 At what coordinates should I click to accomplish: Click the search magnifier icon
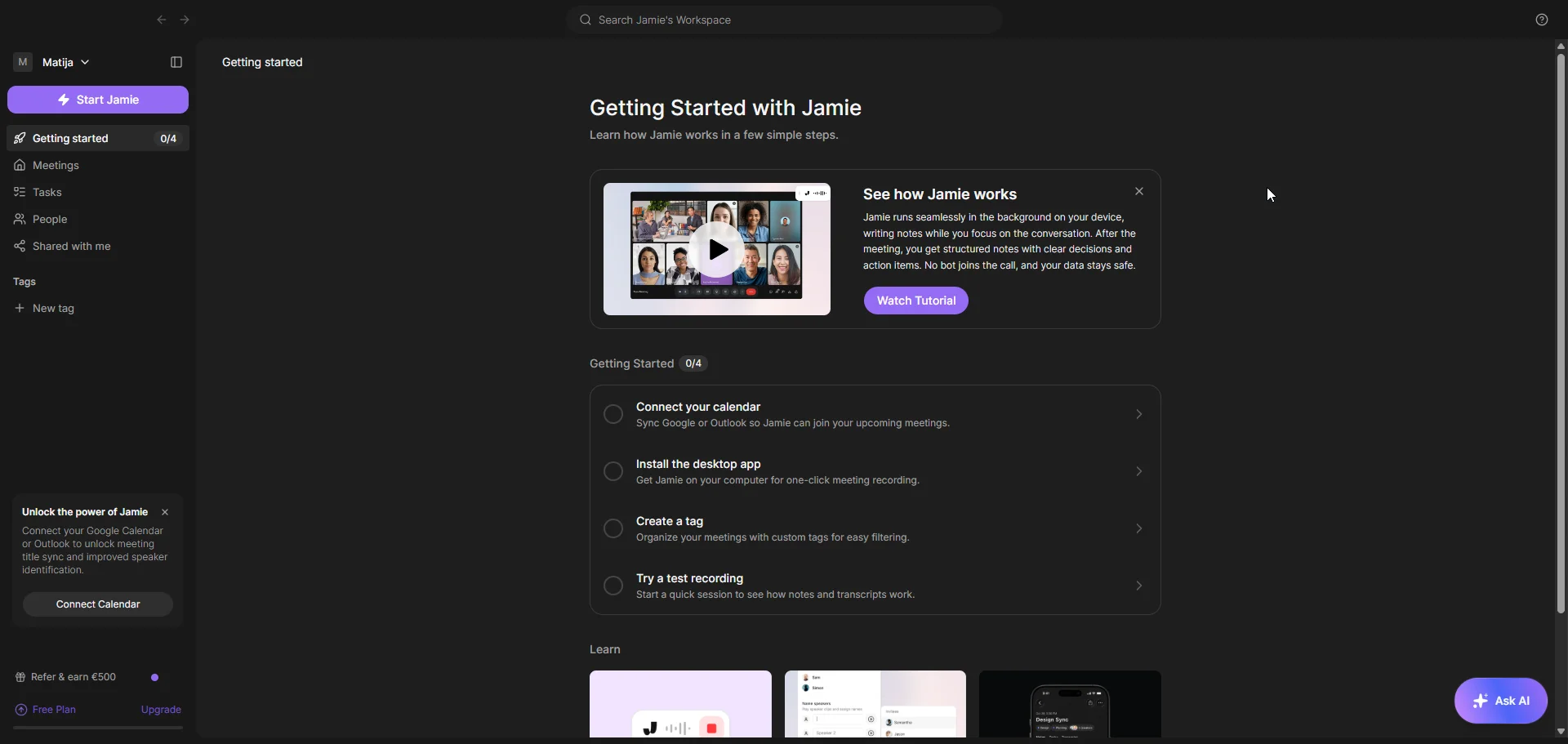[x=585, y=20]
